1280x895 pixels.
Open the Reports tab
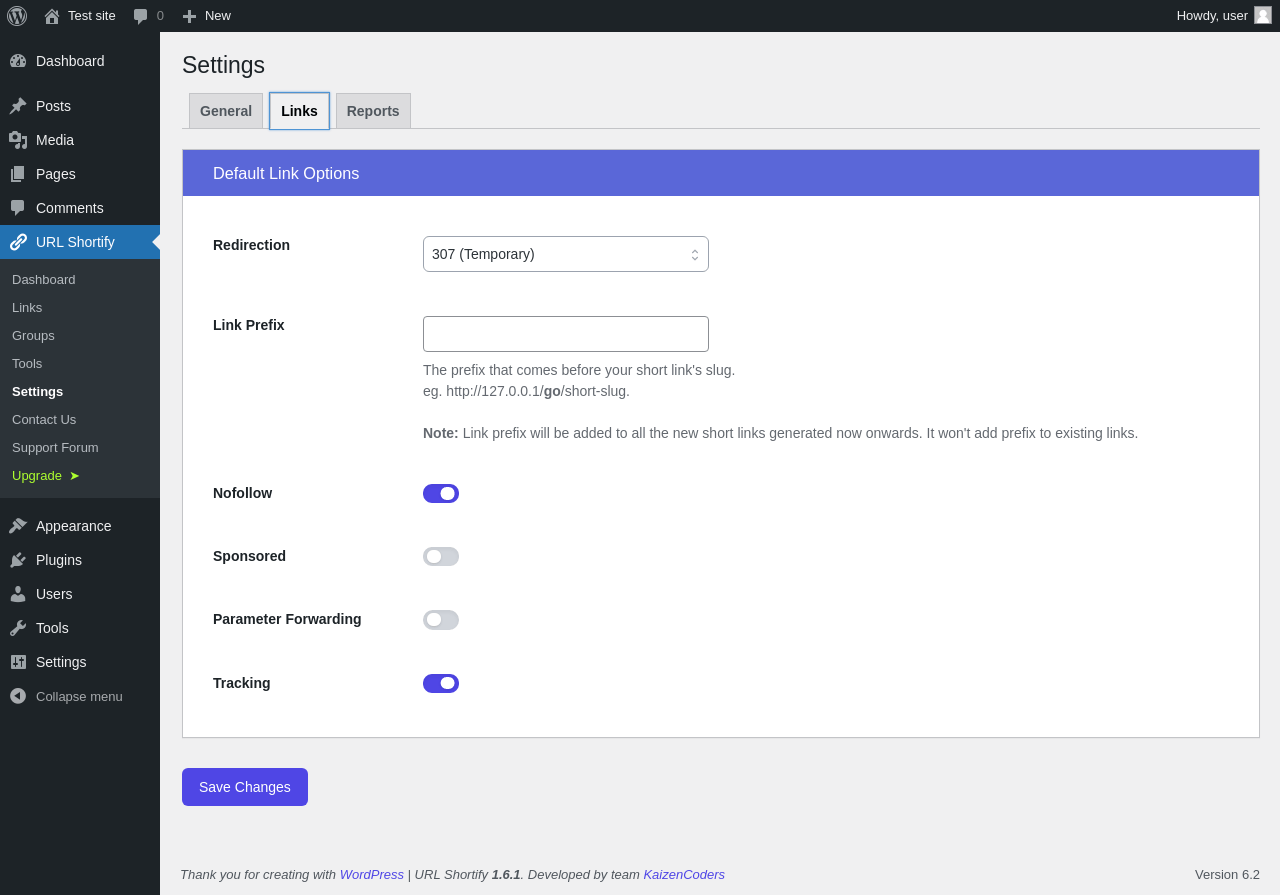coord(373,111)
